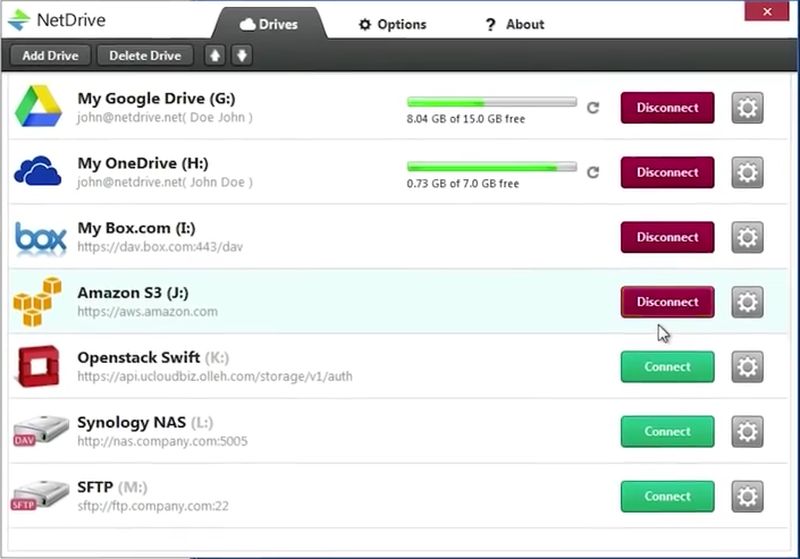Select the Synology NAS DAV drive icon

[x=40, y=431]
